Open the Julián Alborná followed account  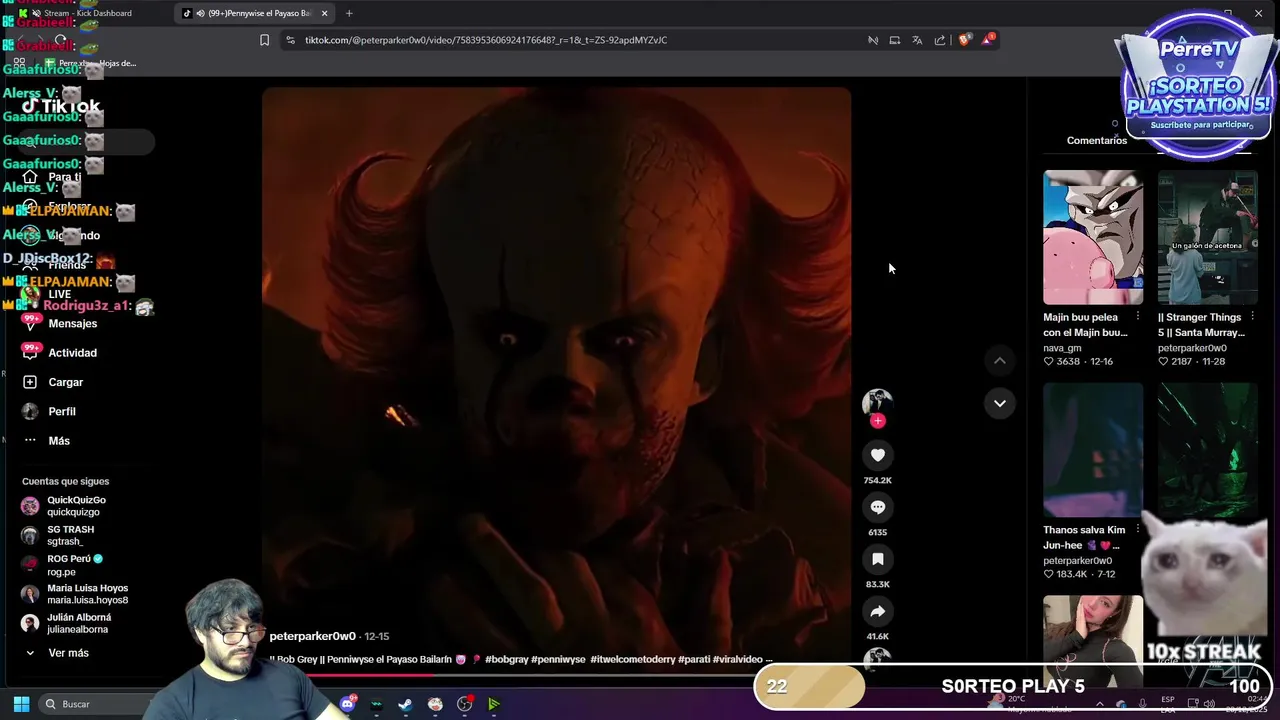coord(66,623)
